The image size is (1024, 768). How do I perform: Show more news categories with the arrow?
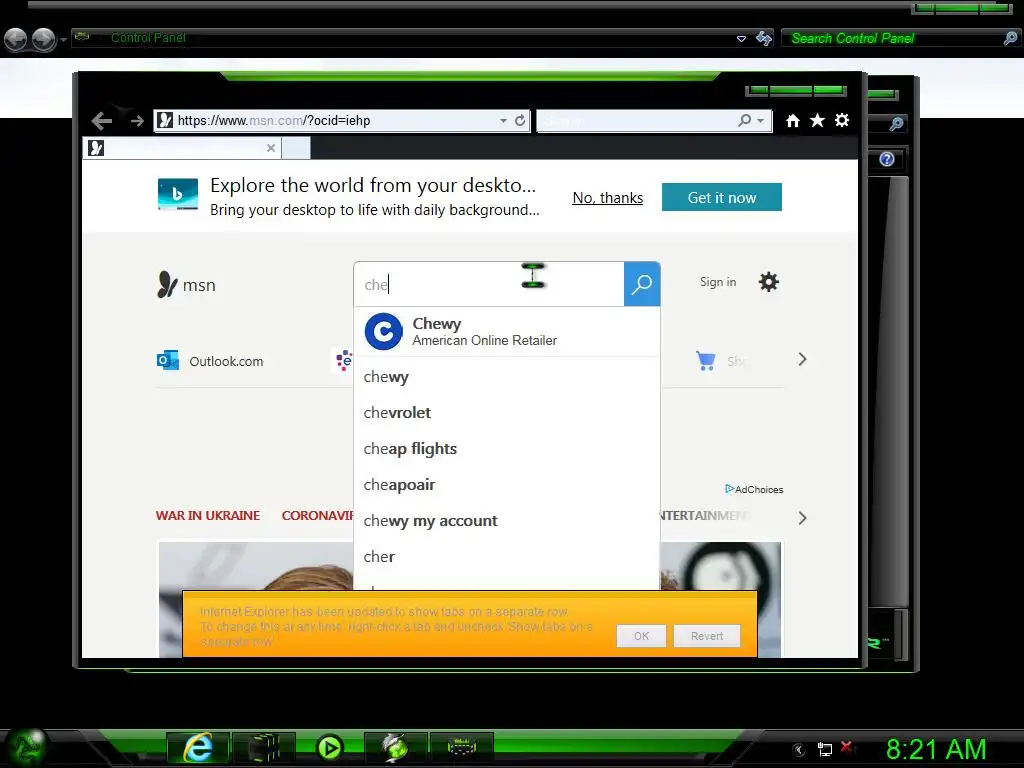(x=803, y=519)
